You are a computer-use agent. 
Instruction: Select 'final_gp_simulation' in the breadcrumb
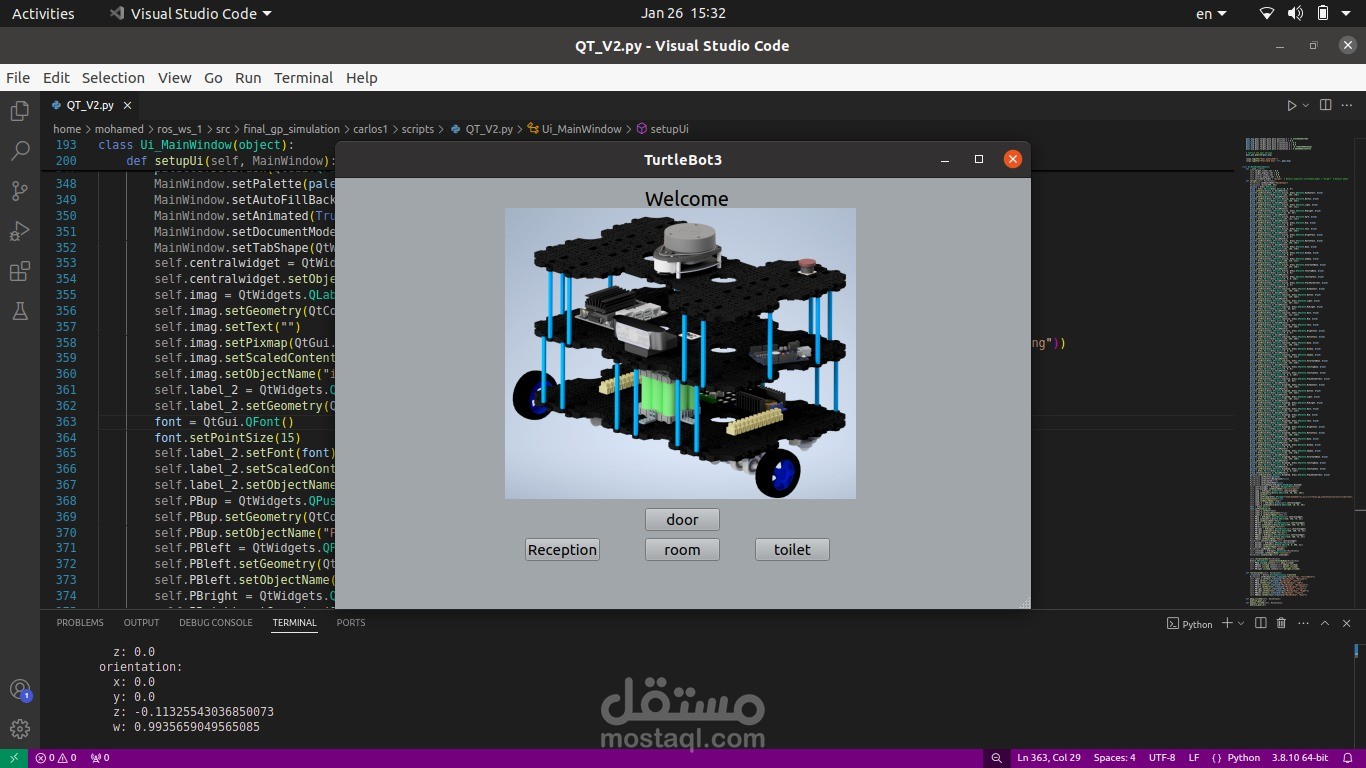click(292, 129)
